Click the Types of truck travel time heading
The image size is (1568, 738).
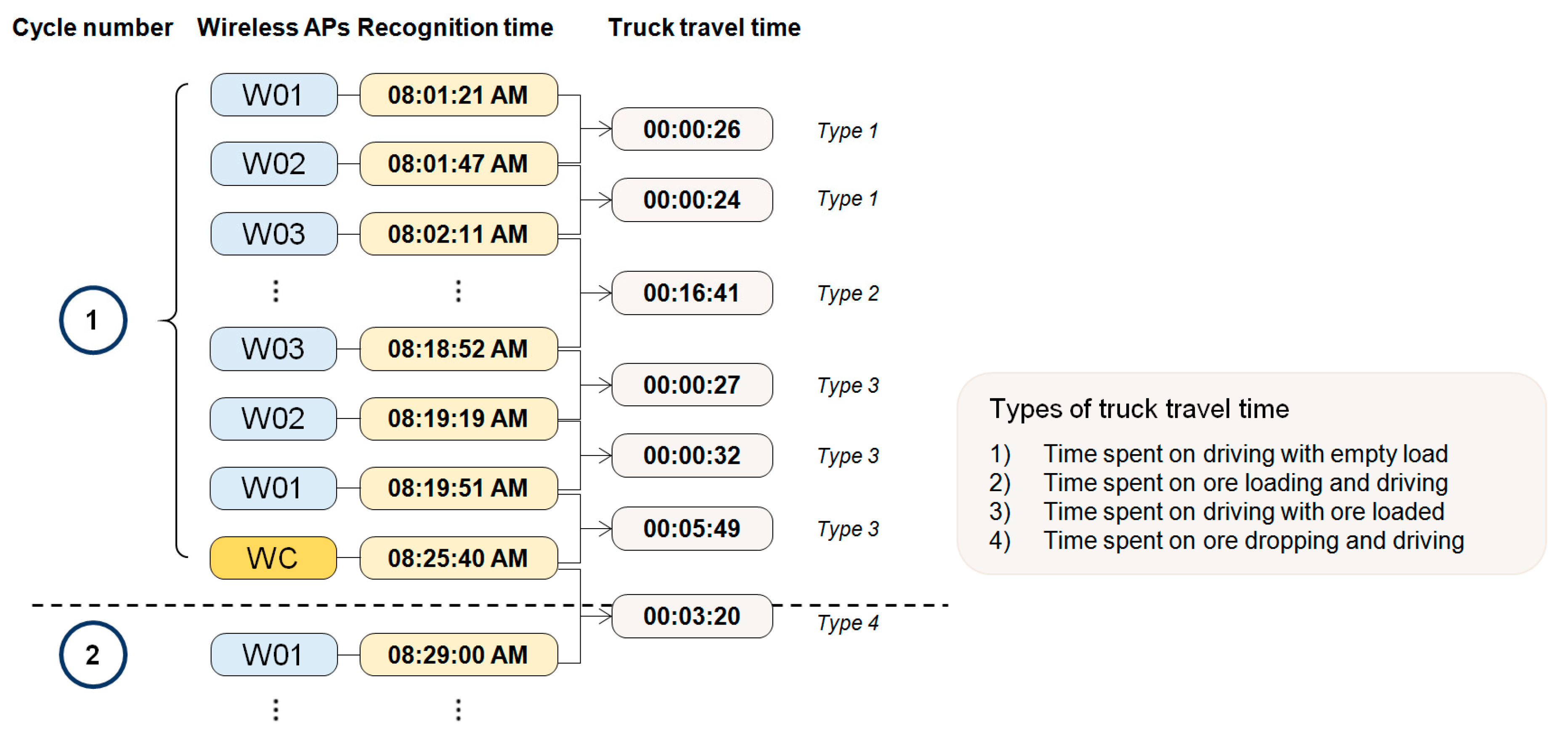click(x=1139, y=409)
